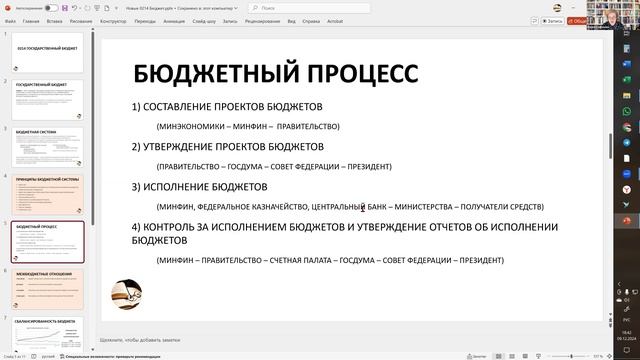This screenshot has width=640, height=360.
Task: Switch to the Конструктор tab
Action: pos(113,21)
